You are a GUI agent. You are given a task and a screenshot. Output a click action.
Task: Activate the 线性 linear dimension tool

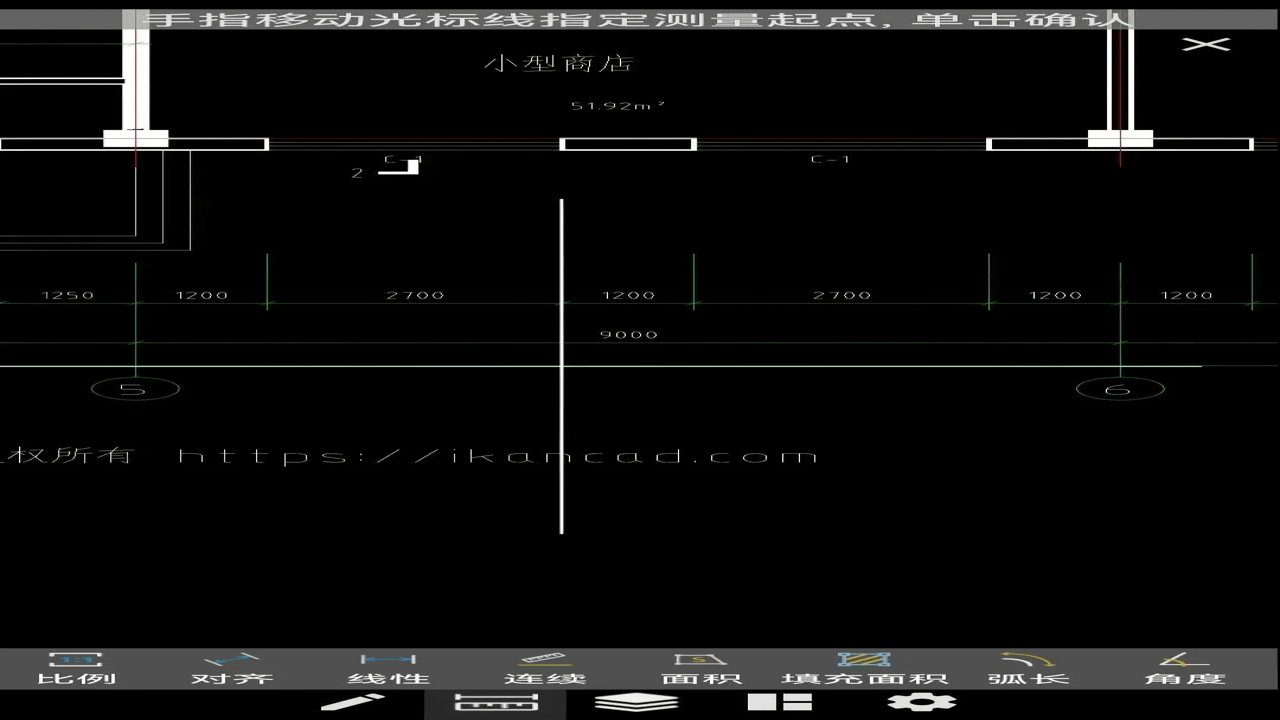tap(388, 668)
